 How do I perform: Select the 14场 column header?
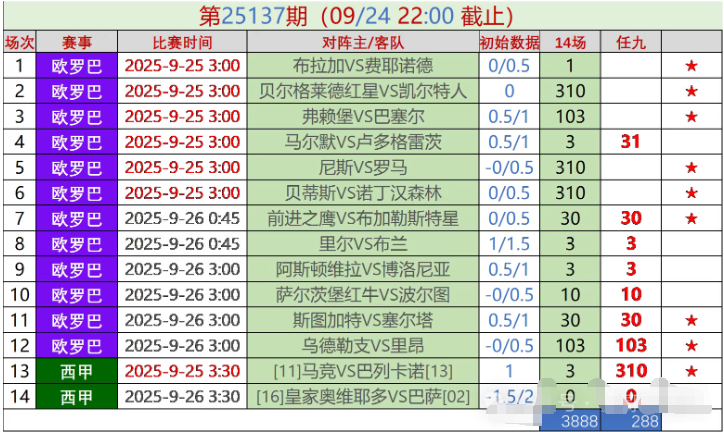click(x=570, y=42)
